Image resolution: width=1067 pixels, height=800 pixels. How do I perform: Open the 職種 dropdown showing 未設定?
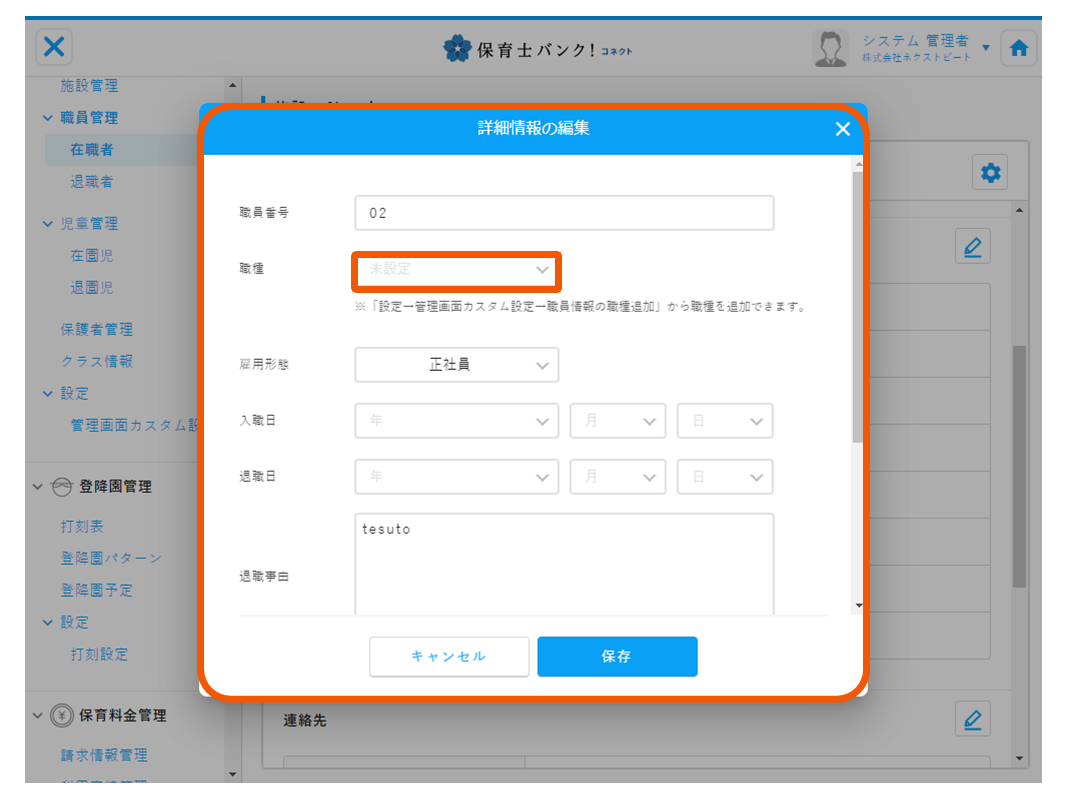[456, 270]
